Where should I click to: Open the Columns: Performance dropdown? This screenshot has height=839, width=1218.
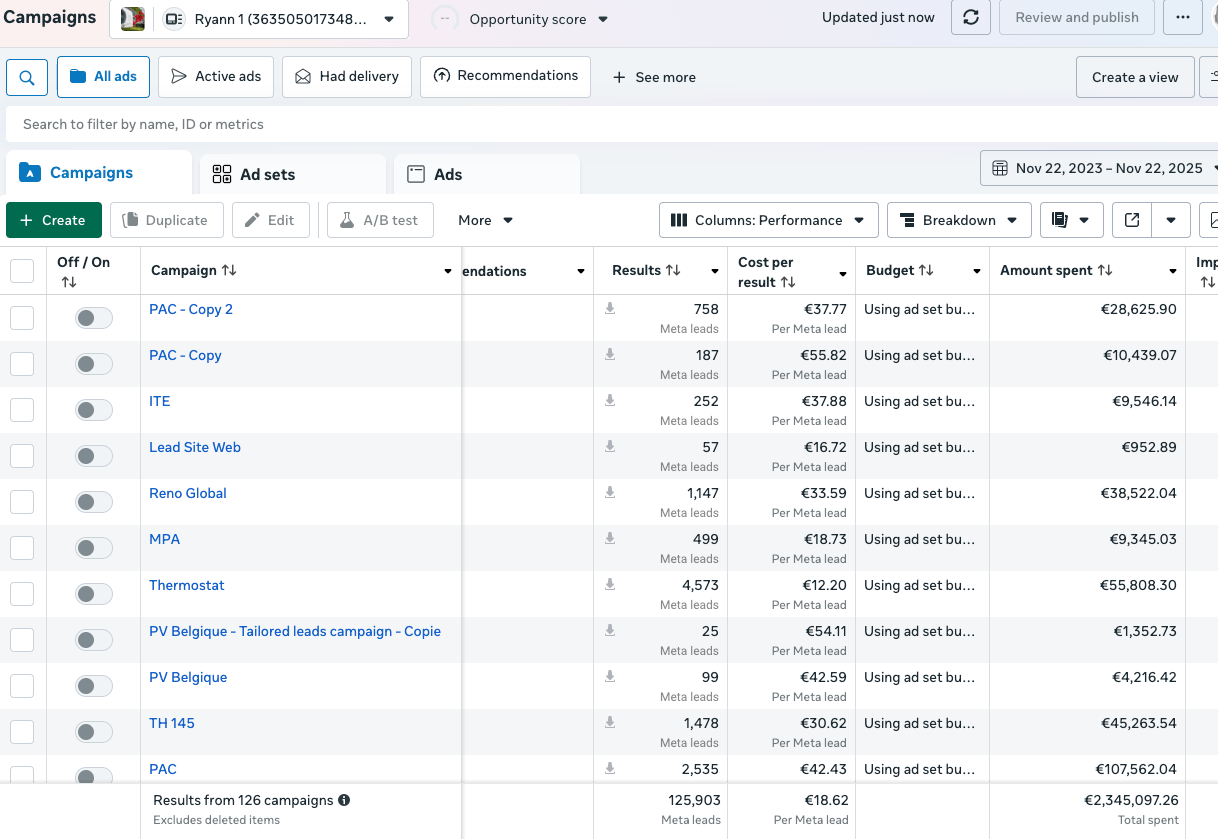pos(769,220)
